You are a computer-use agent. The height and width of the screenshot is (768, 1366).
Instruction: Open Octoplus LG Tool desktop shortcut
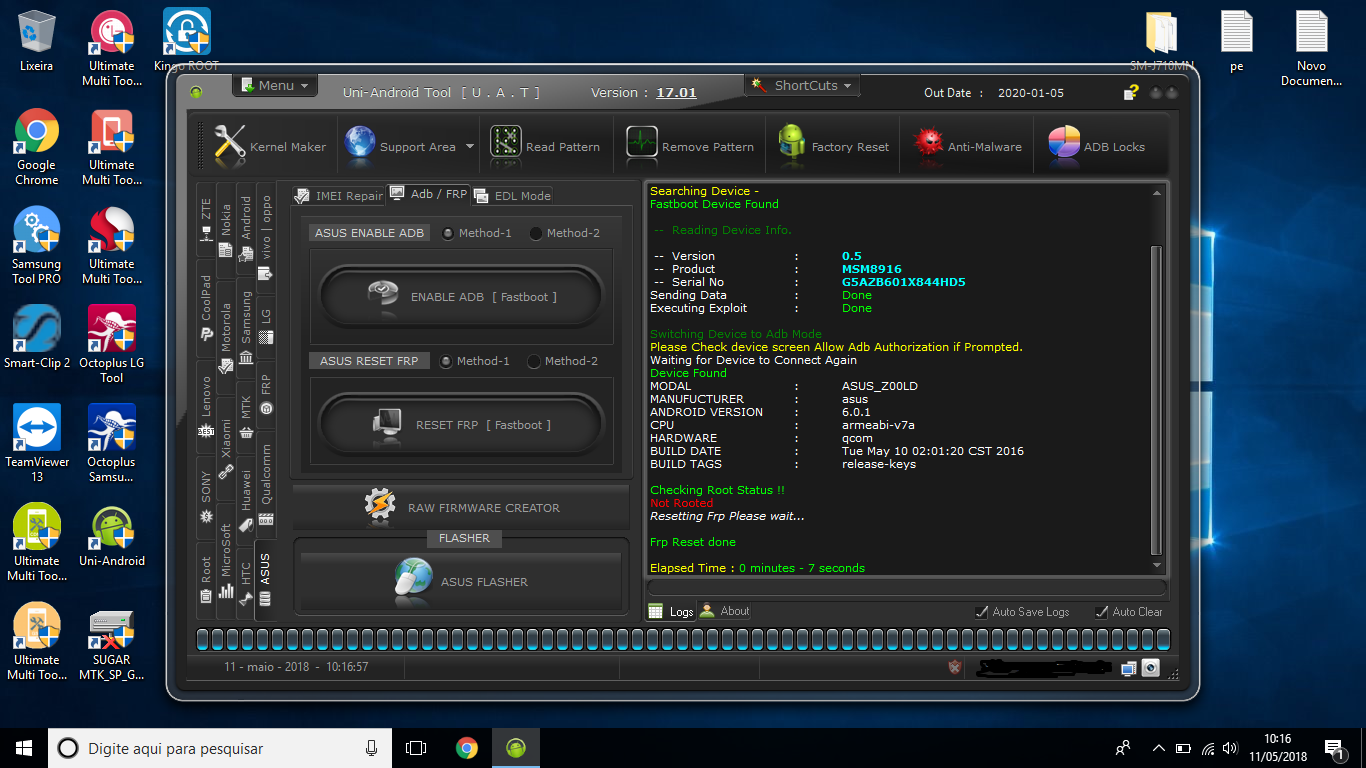pos(112,345)
